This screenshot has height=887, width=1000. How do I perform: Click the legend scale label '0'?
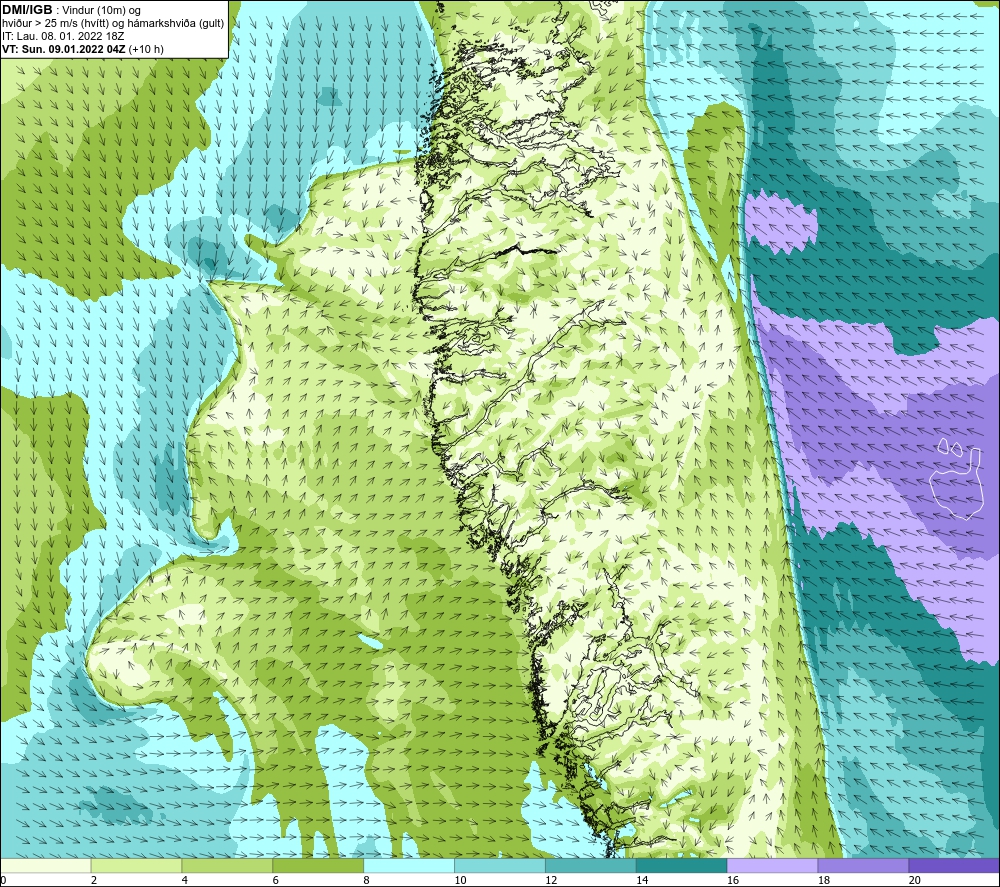(3, 880)
